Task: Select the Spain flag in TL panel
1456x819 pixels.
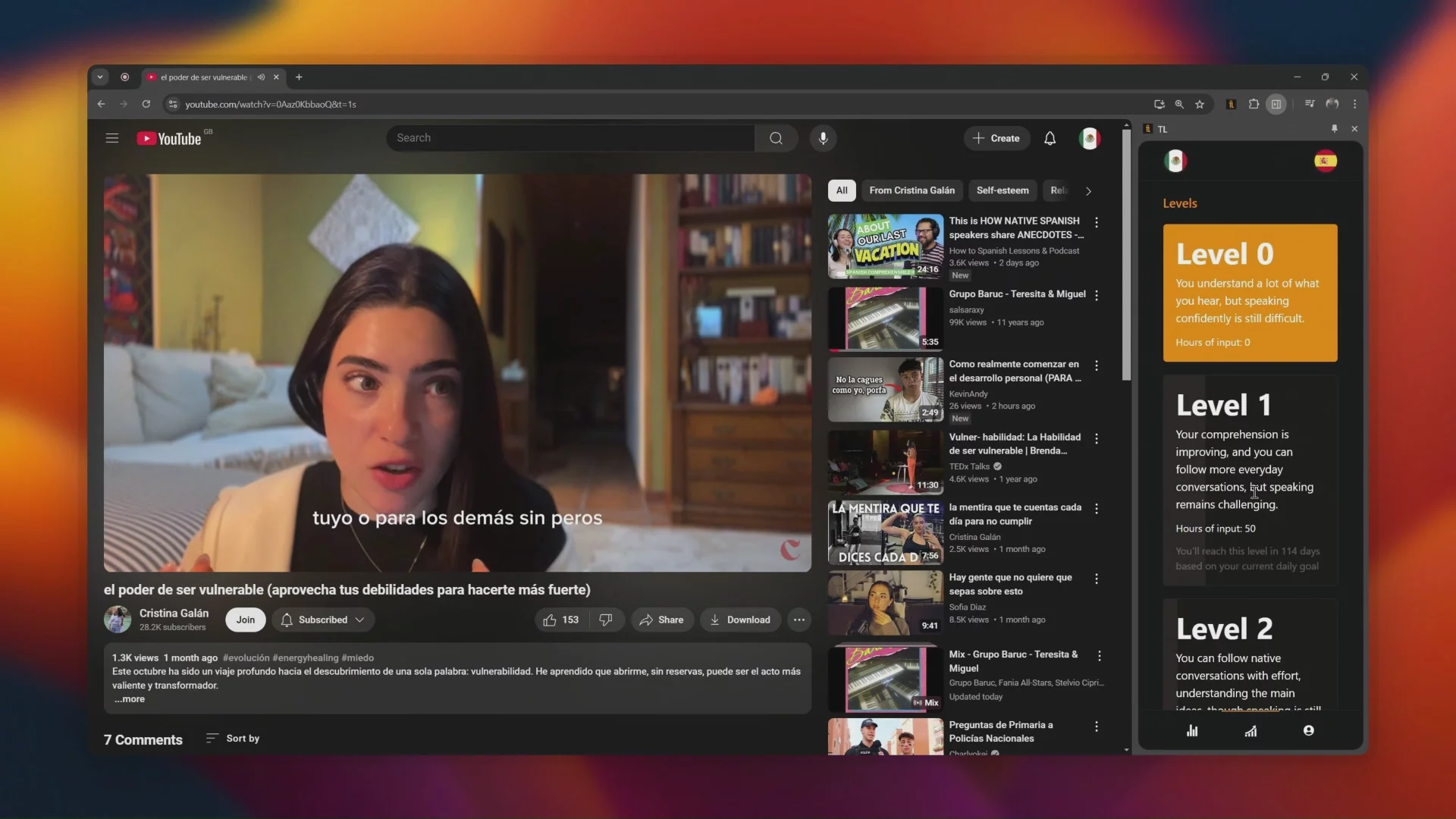Action: 1325,161
